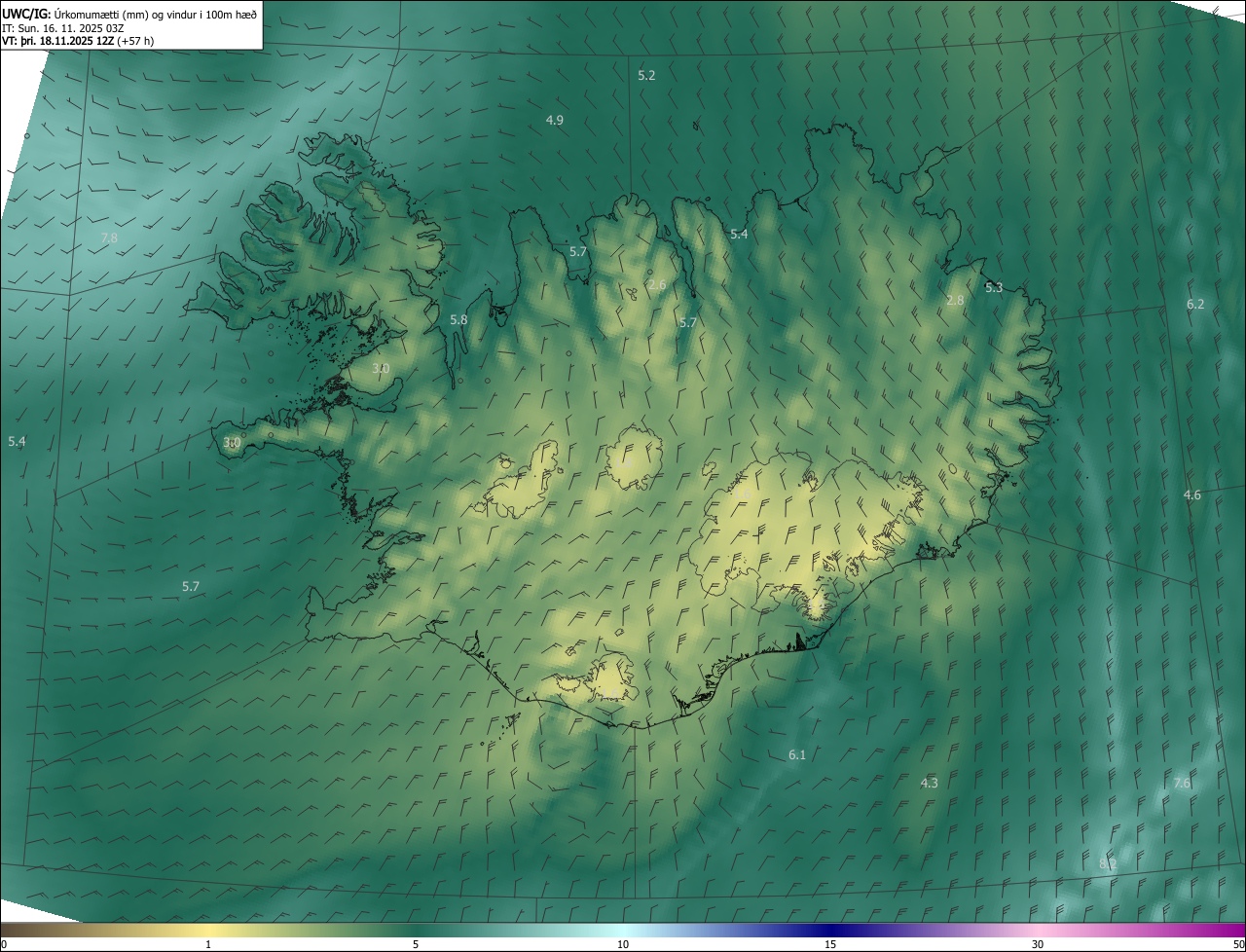Click the "0" tick on the color scale
The height and width of the screenshot is (952, 1246).
4,944
